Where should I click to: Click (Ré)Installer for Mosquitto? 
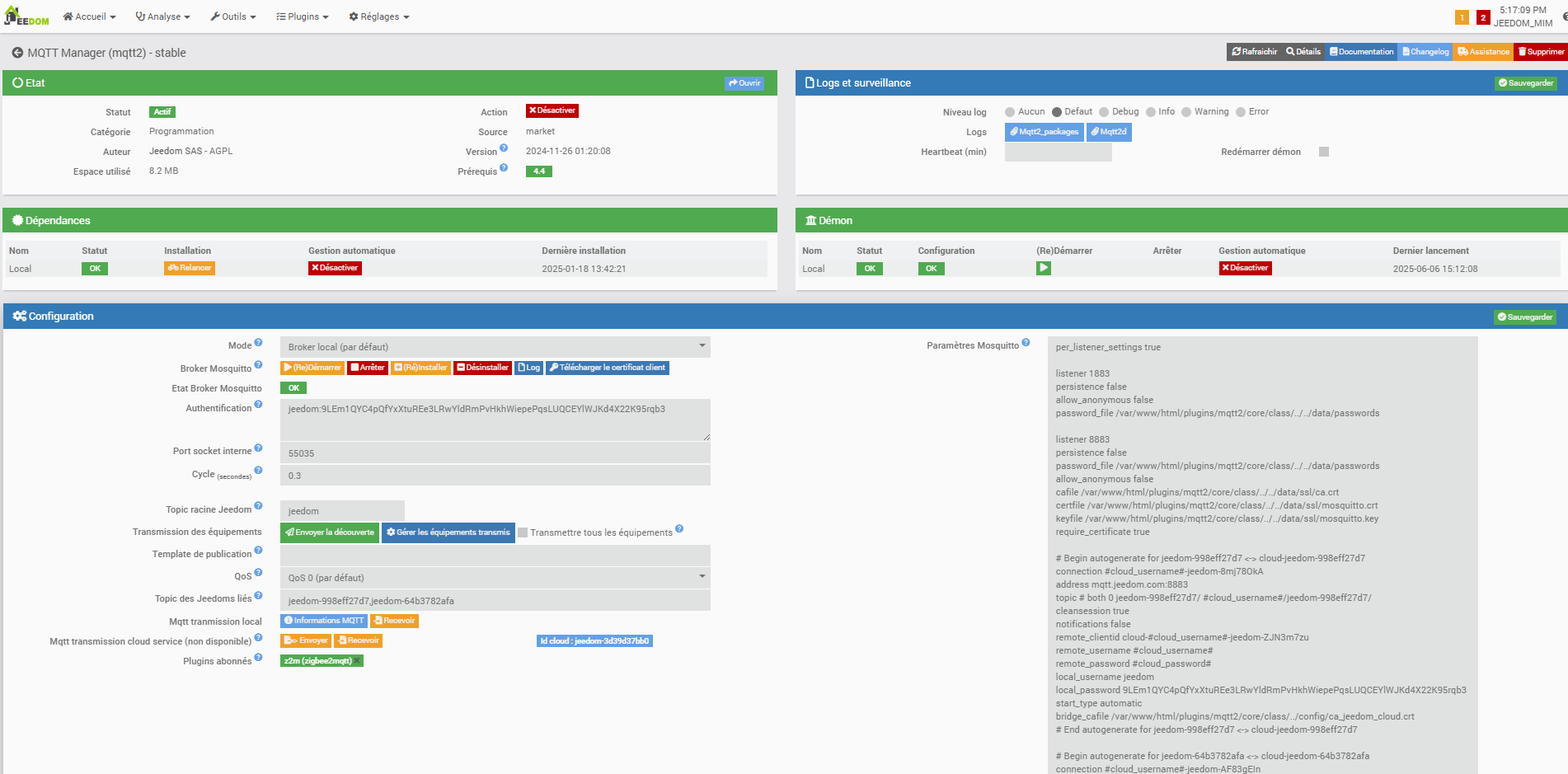click(420, 368)
